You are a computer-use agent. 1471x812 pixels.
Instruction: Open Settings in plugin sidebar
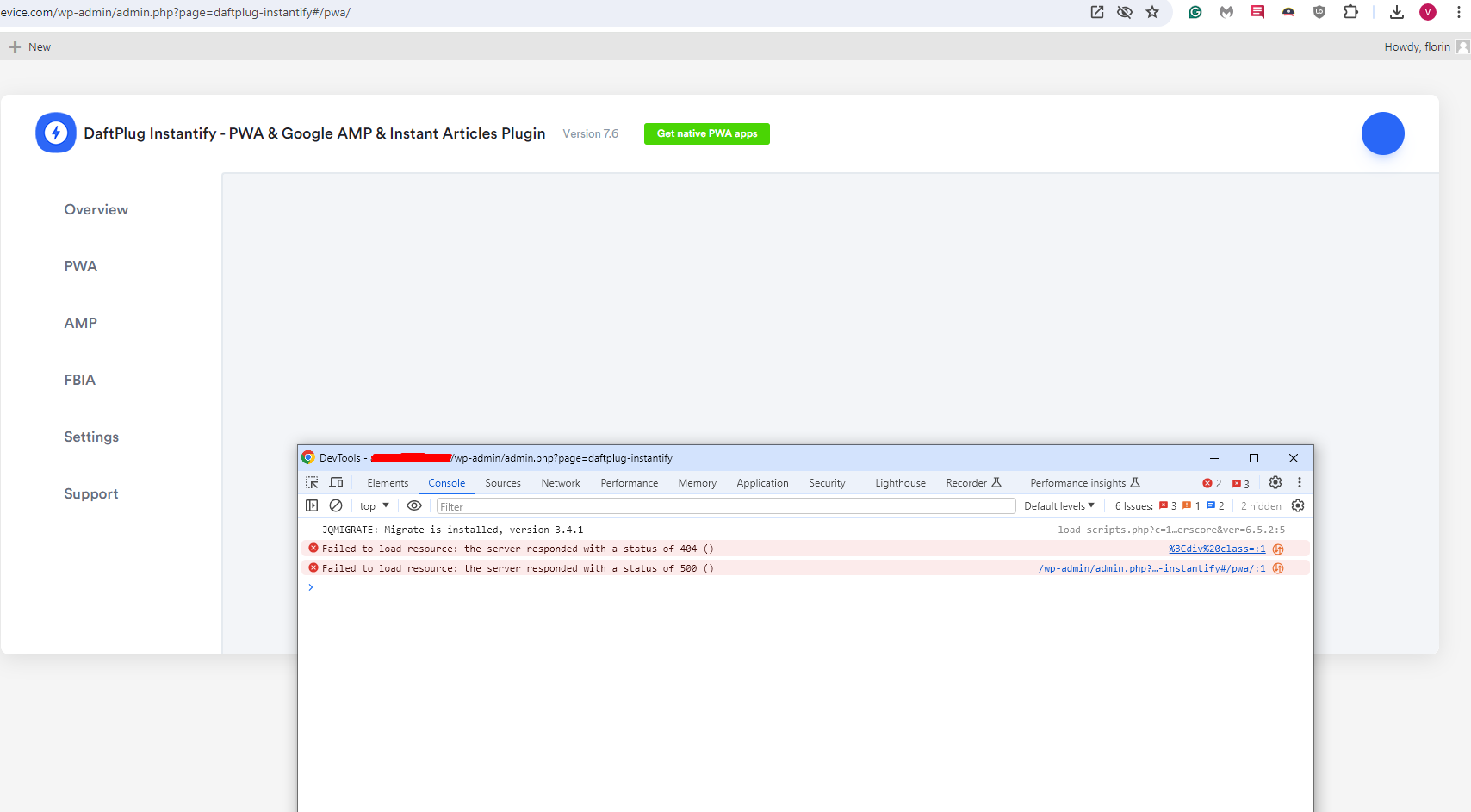tap(91, 437)
